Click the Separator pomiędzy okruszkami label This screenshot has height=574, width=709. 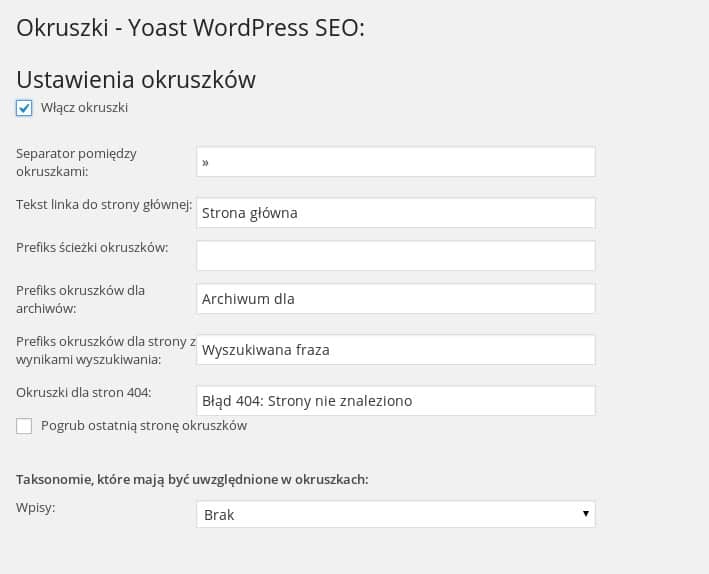click(x=76, y=162)
